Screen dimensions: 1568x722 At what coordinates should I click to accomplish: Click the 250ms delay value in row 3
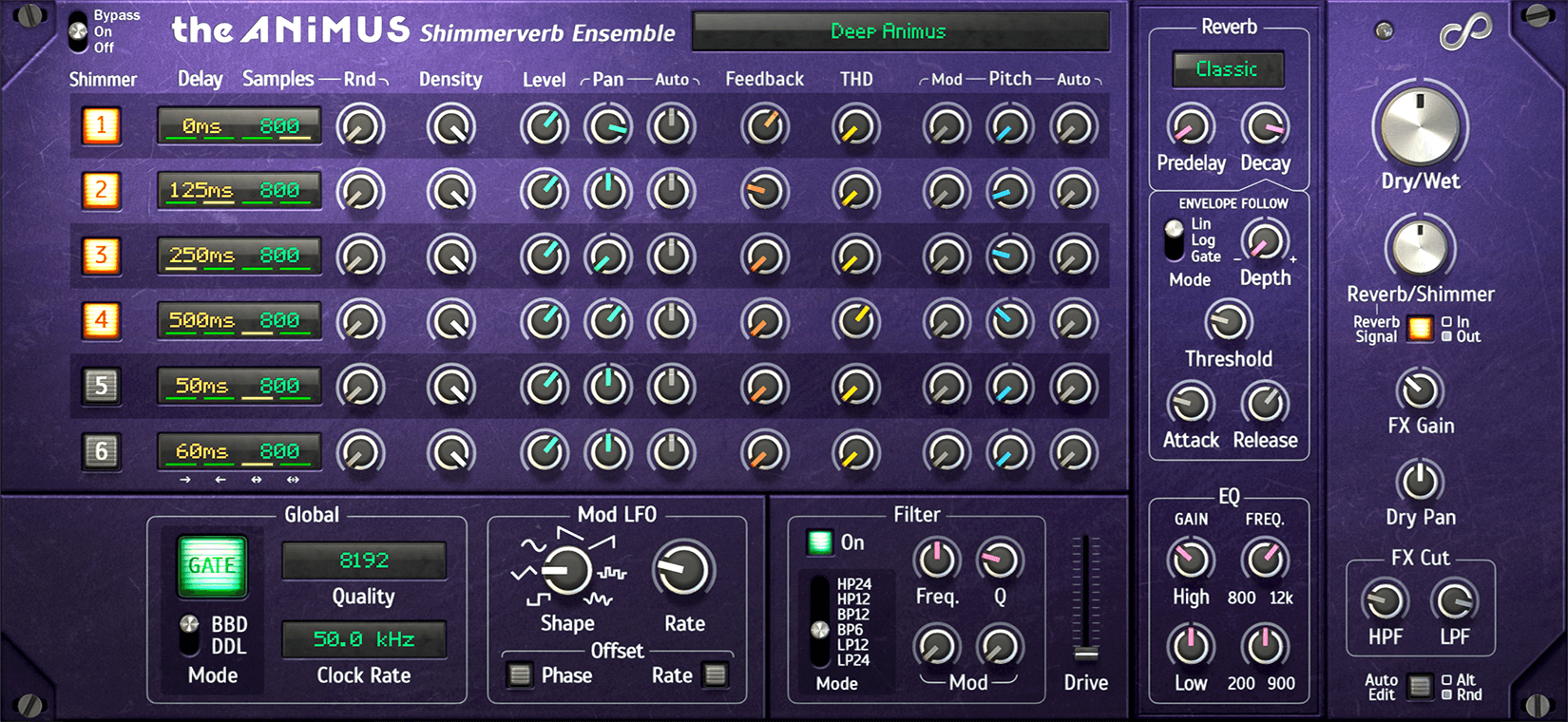201,256
